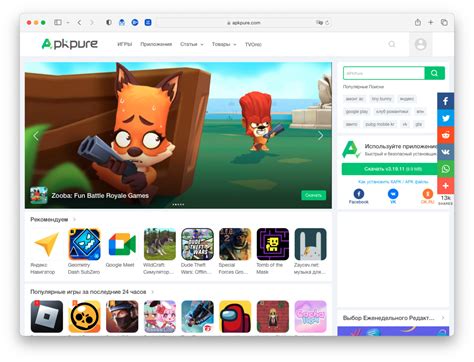Viewport: 474px width, 362px height.
Task: Open Yandex Navigator app icon
Action: tap(47, 244)
